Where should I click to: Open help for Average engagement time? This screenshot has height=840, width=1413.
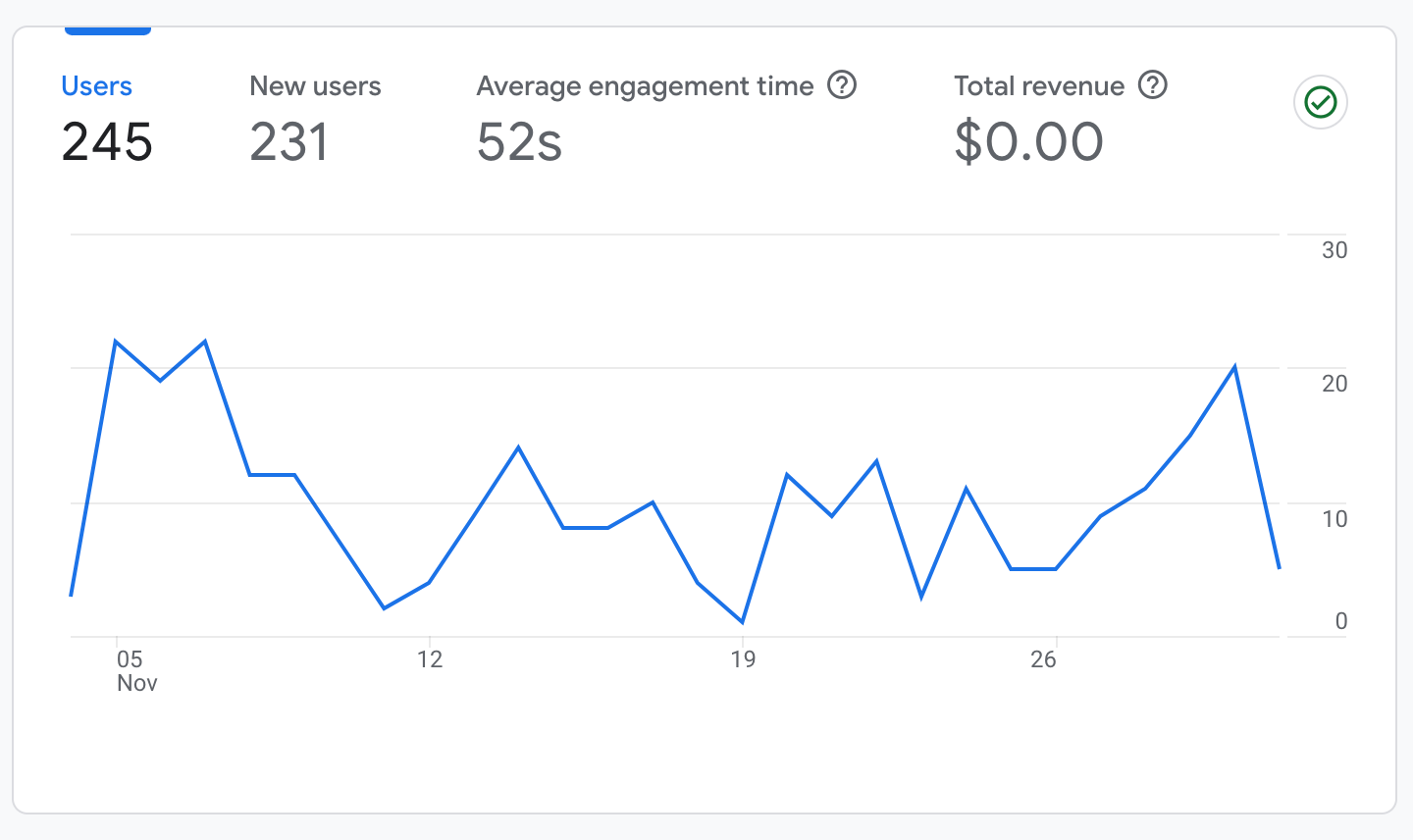pyautogui.click(x=842, y=85)
